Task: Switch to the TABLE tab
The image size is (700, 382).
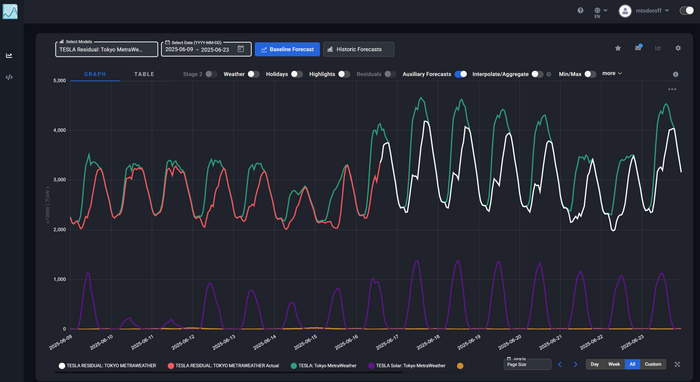Action: pos(144,74)
